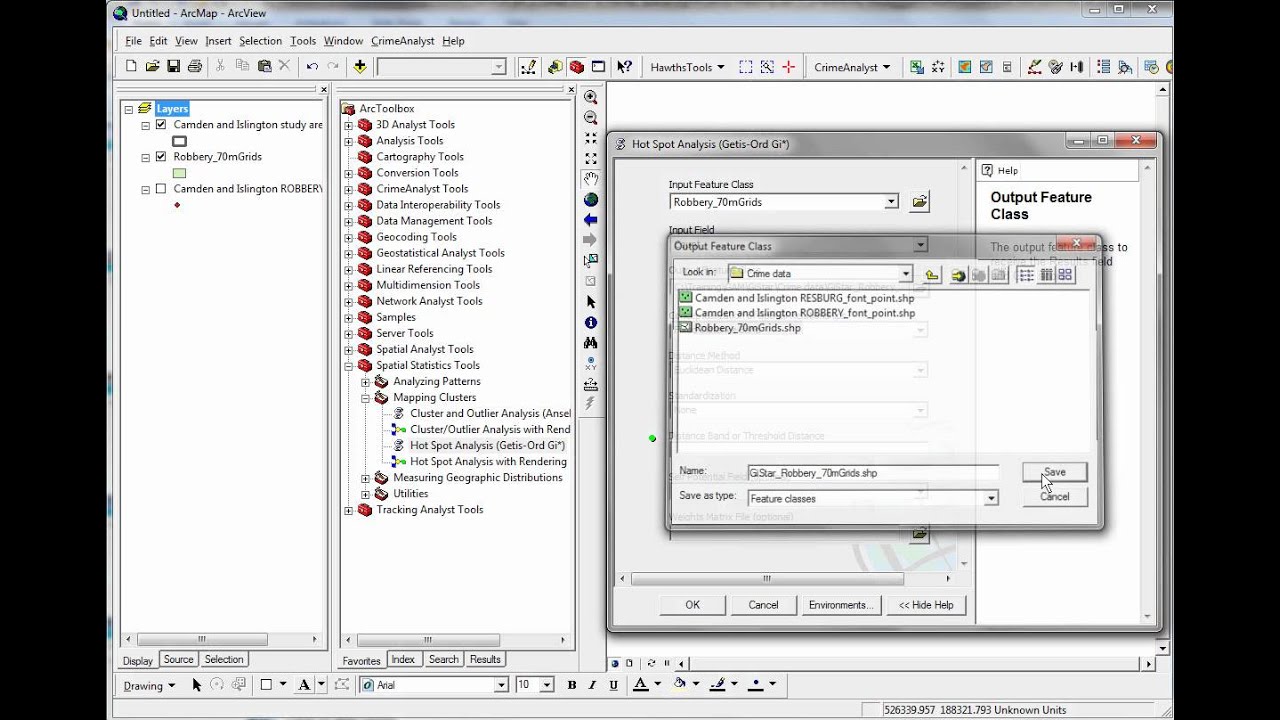Toggle Robbery_70mGrids layer visibility checkbox
The image size is (1280, 720).
point(160,157)
